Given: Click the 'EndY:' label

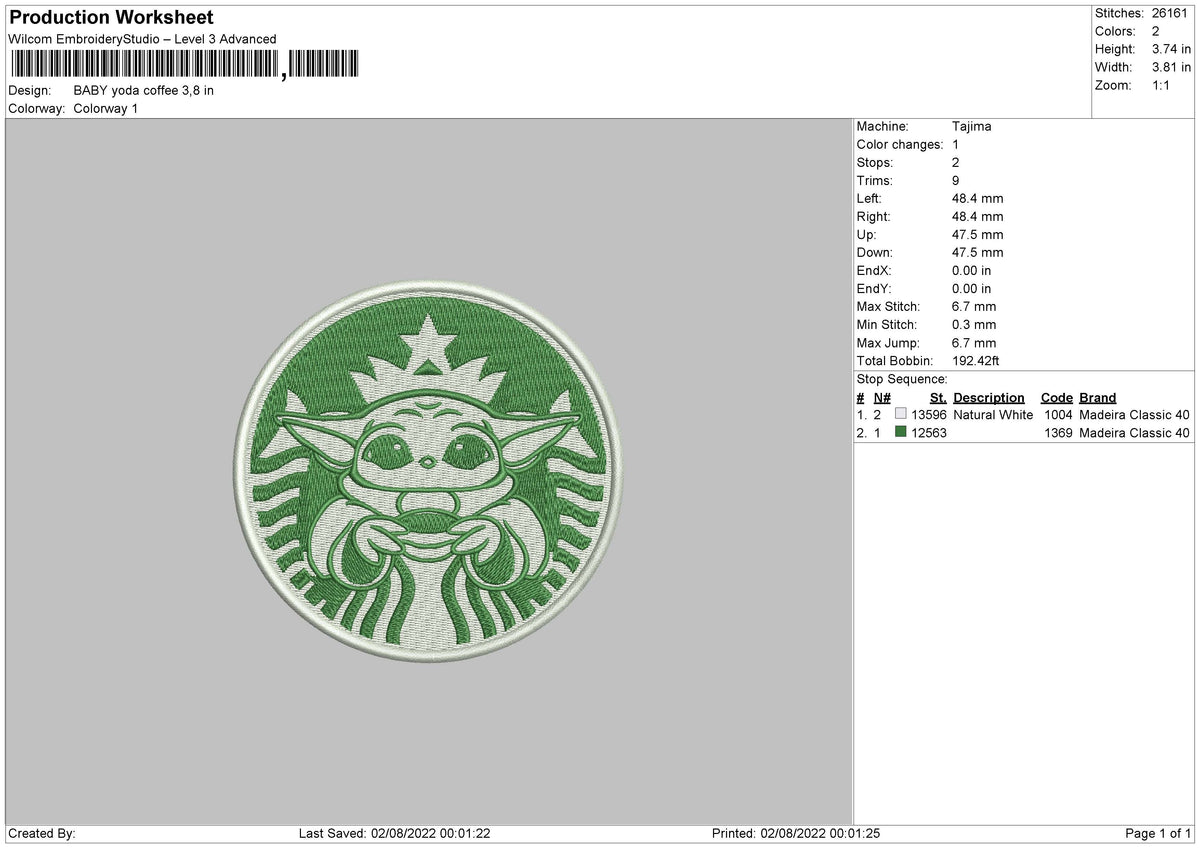Looking at the screenshot, I should click(874, 289).
